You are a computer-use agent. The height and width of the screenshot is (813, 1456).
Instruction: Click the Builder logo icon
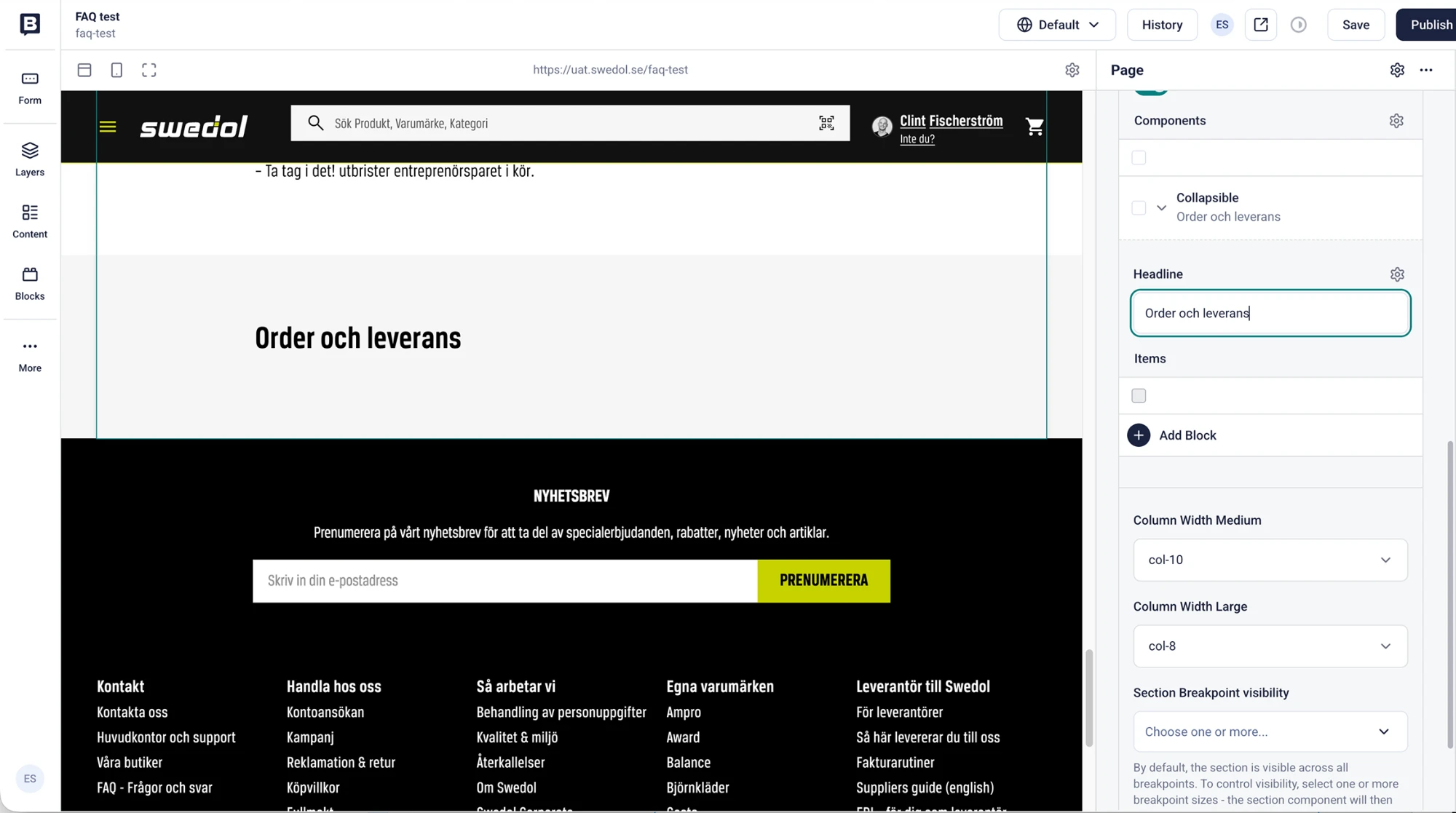(30, 24)
